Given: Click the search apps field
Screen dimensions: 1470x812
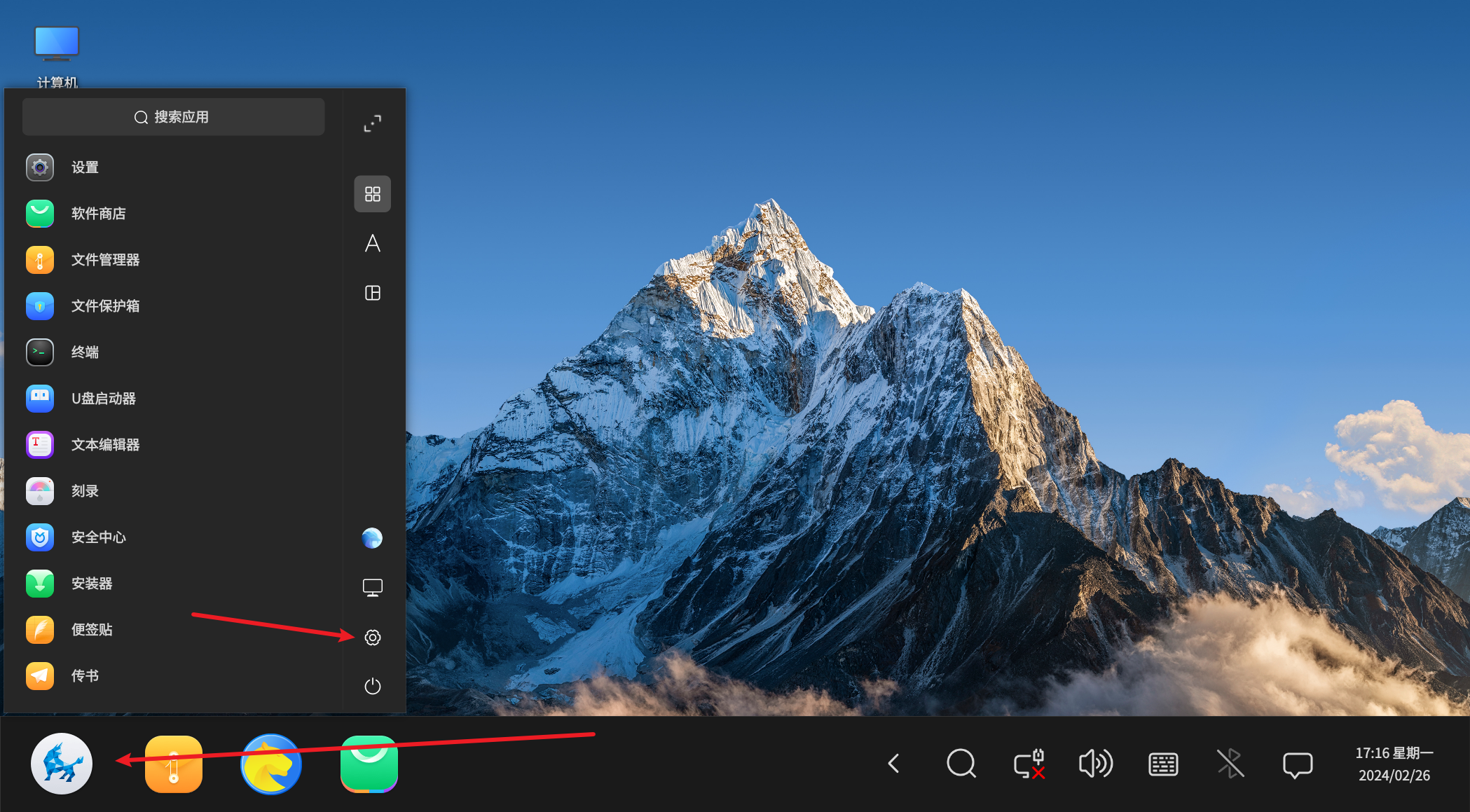Looking at the screenshot, I should click(x=173, y=117).
